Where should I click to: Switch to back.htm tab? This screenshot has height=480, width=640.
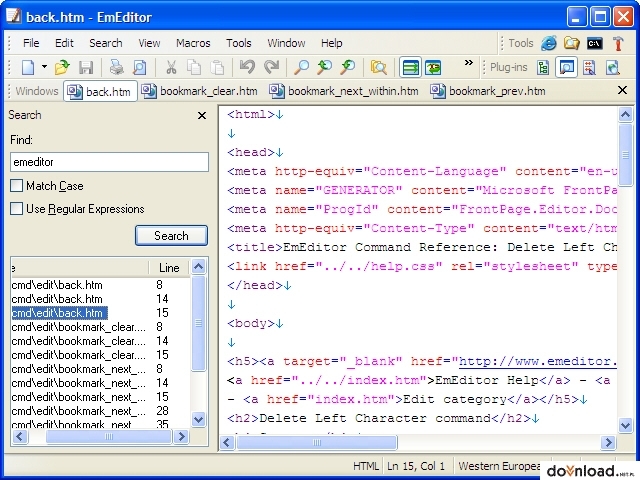tap(100, 91)
